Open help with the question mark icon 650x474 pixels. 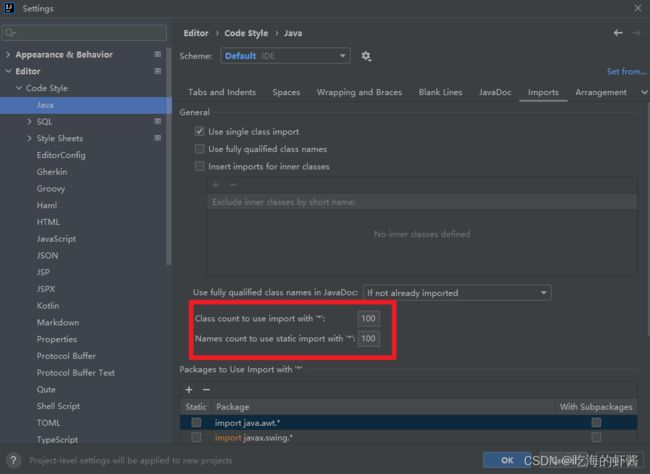(x=13, y=460)
